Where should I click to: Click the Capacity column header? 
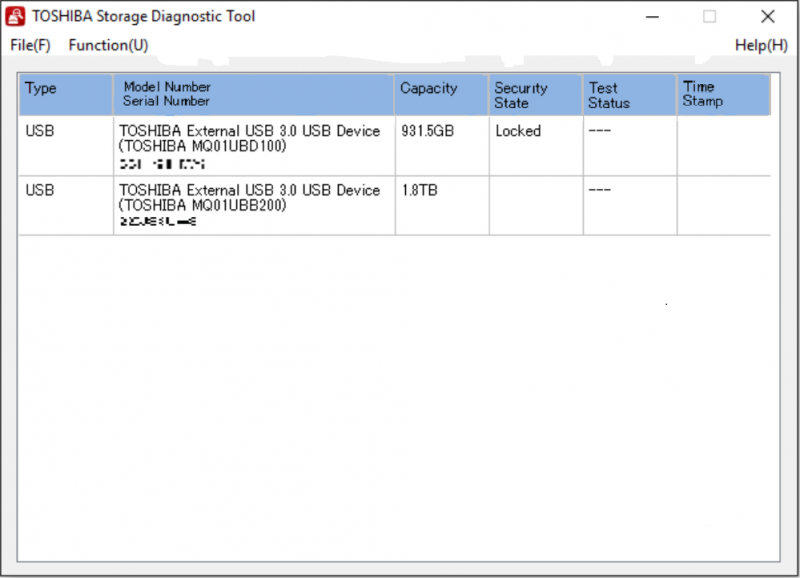click(441, 95)
